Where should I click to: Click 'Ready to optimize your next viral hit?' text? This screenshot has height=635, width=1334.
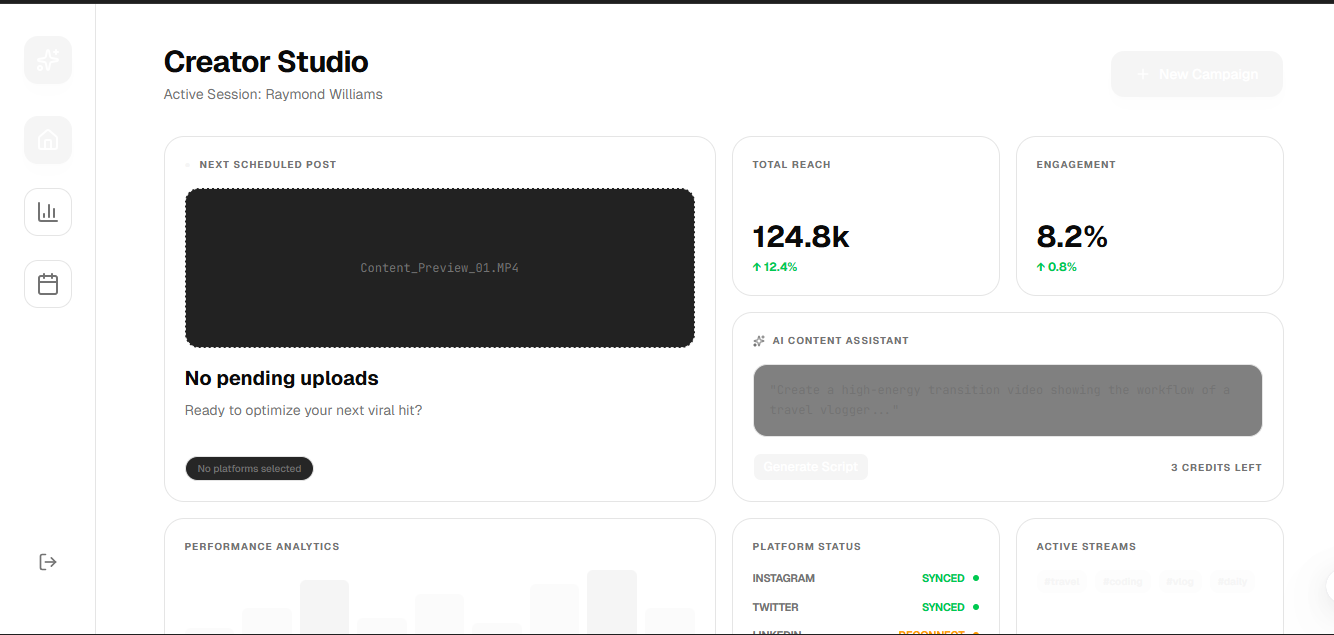click(x=304, y=410)
